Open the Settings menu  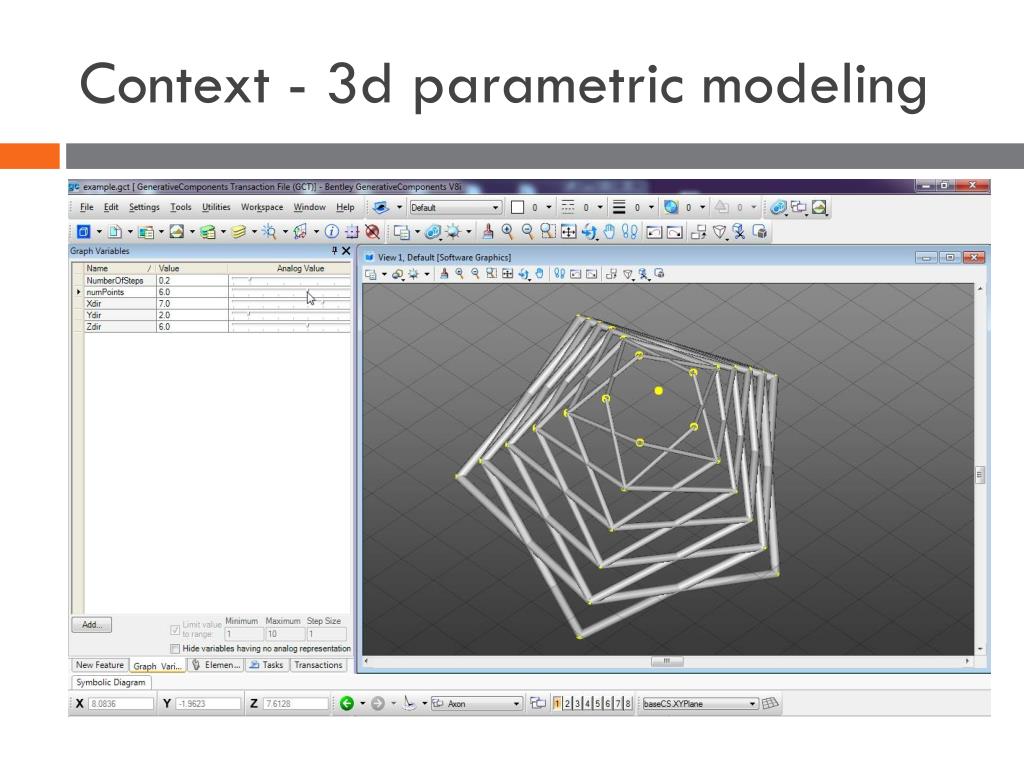point(144,207)
